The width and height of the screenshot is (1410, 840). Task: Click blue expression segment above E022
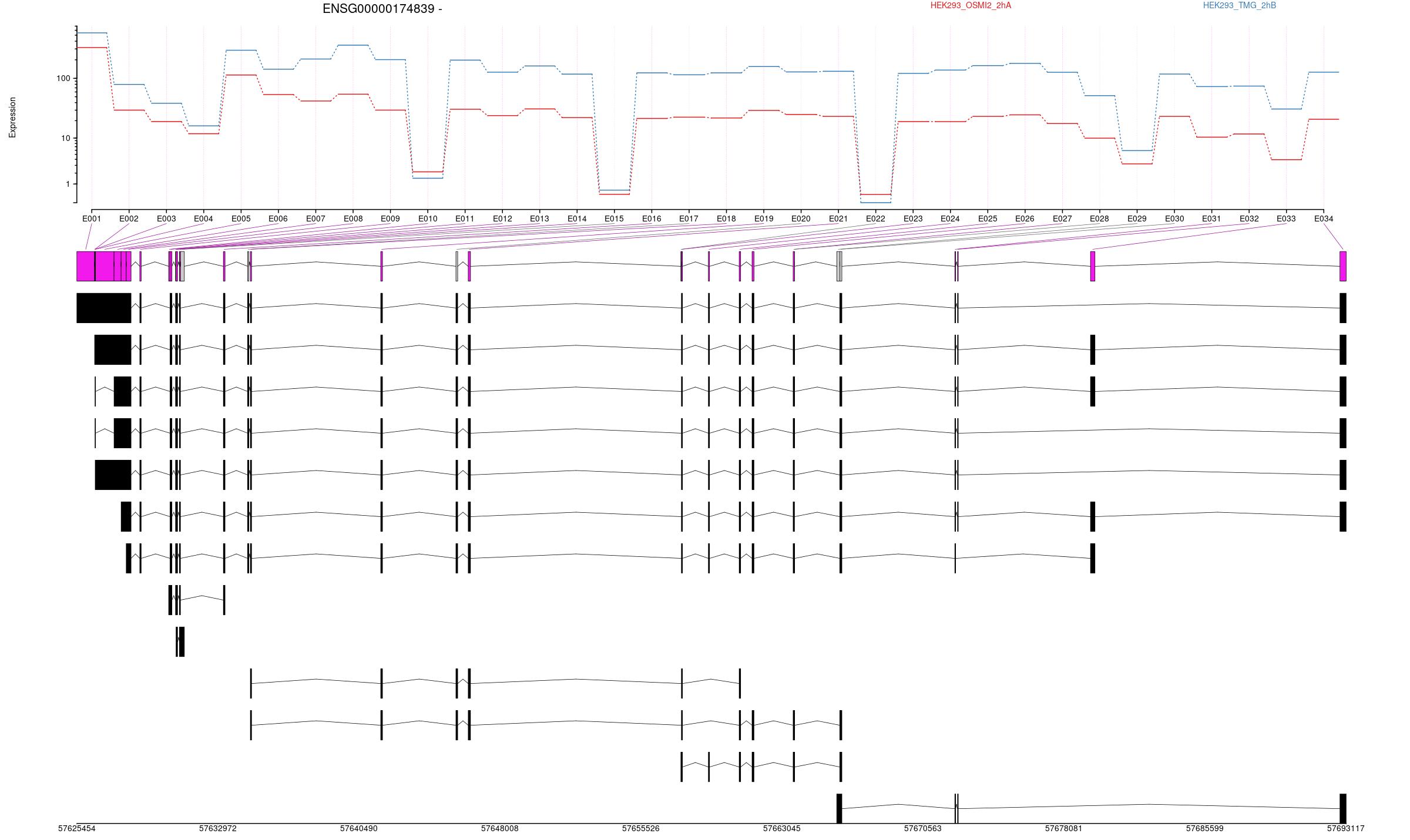coord(875,203)
